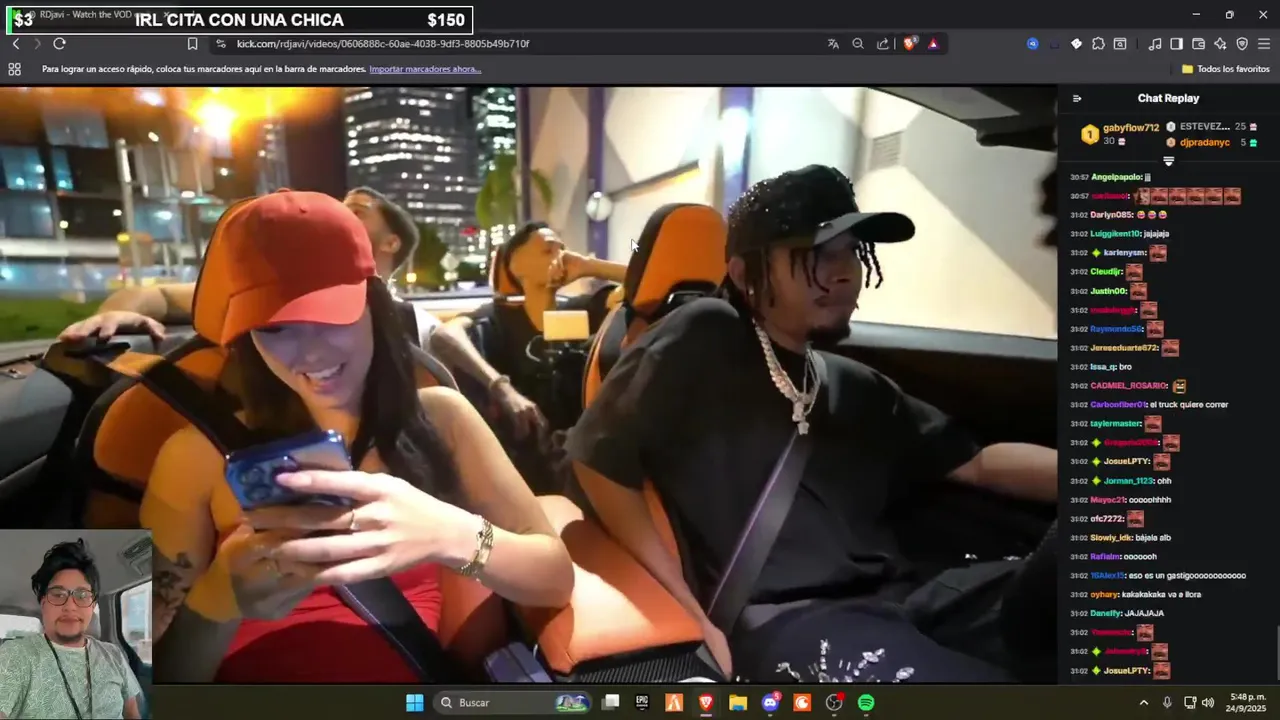Viewport: 1280px width, 720px height.
Task: Click the browser forward arrow
Action: point(37,44)
